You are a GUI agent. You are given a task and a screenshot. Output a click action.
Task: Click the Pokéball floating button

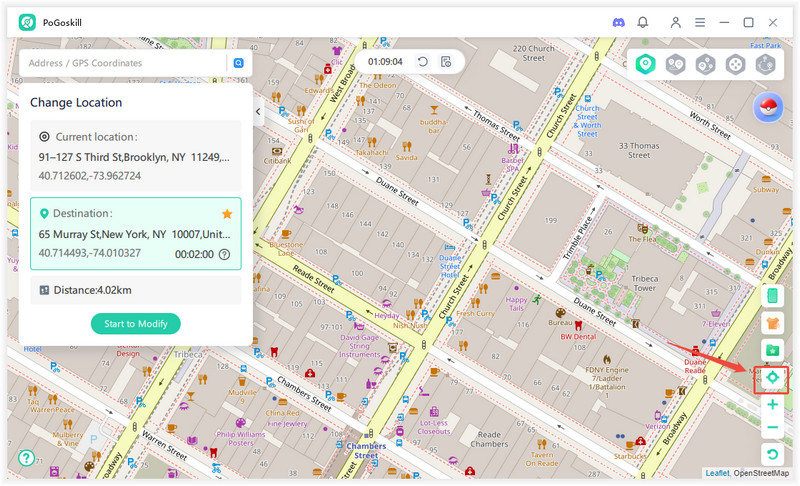(768, 108)
